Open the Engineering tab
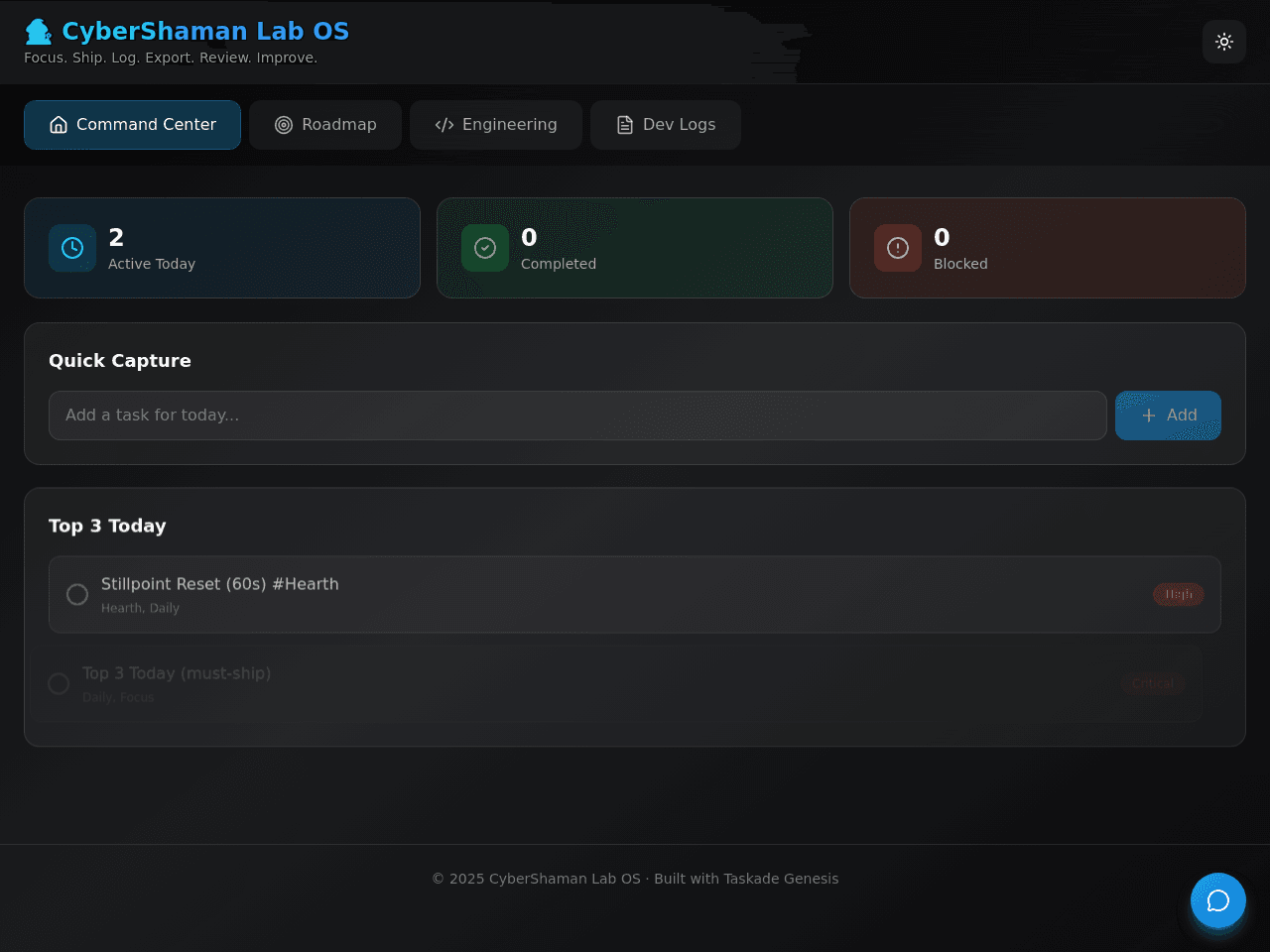This screenshot has width=1270, height=952. (496, 125)
